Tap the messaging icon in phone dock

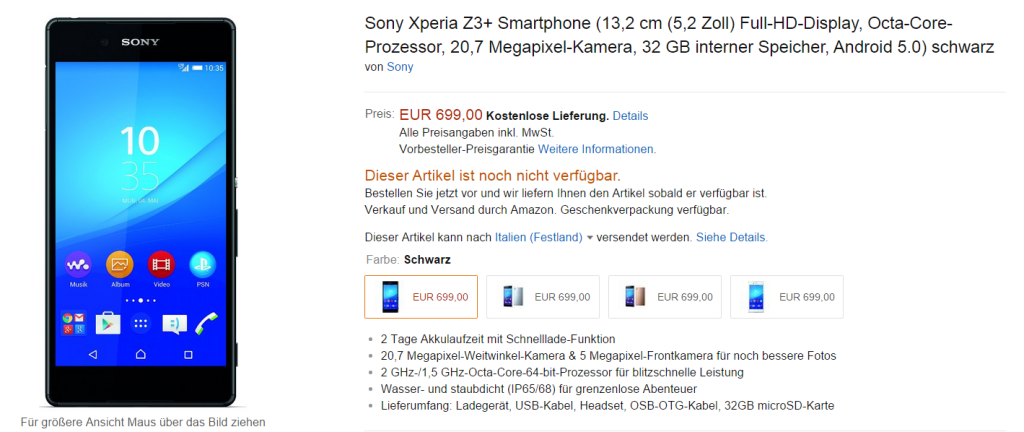(x=173, y=323)
